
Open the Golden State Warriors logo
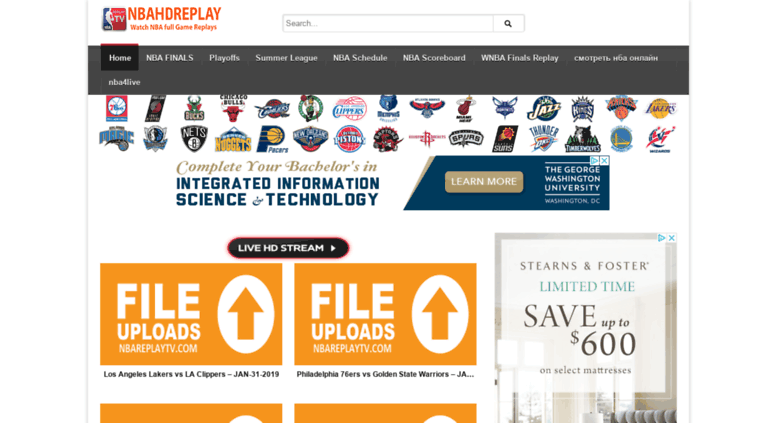pyautogui.click(x=621, y=139)
